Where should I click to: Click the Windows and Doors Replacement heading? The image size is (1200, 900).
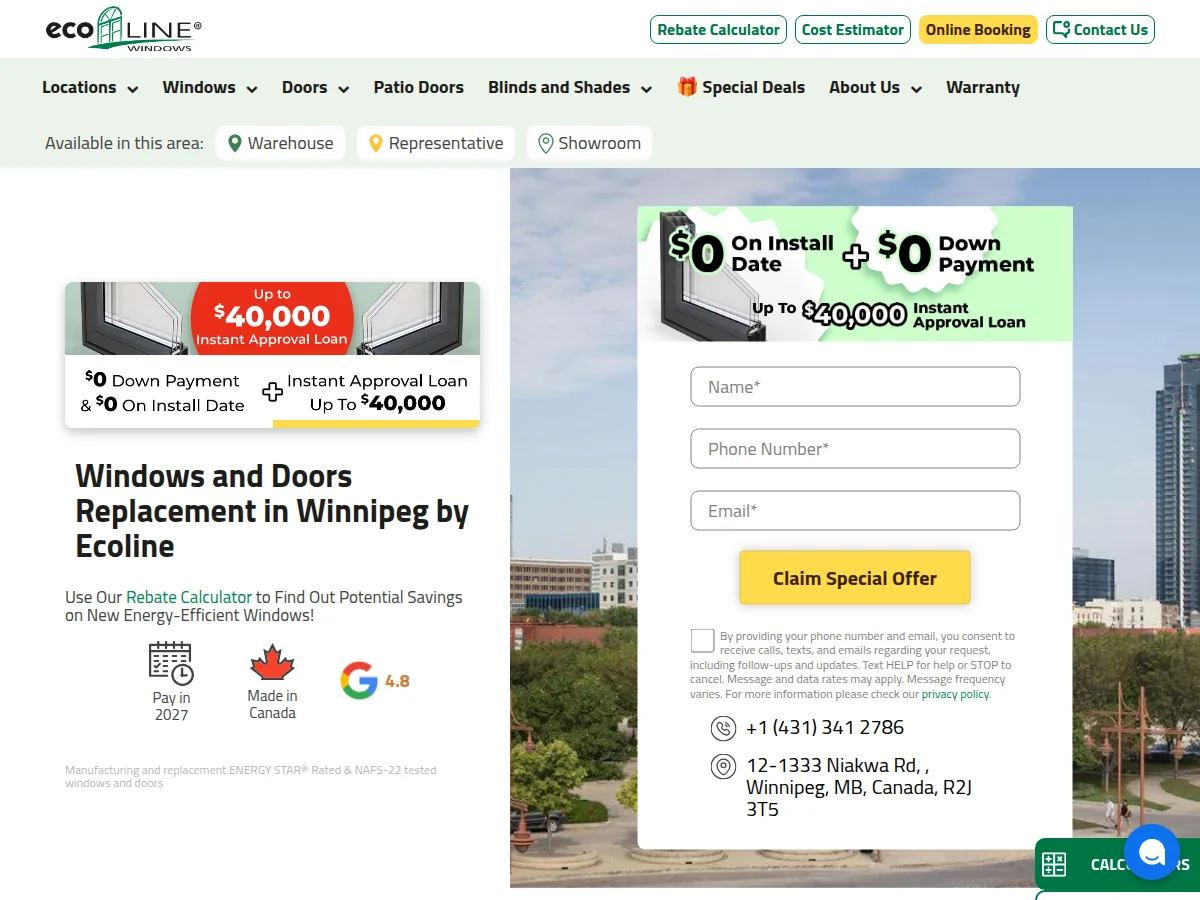(x=272, y=511)
